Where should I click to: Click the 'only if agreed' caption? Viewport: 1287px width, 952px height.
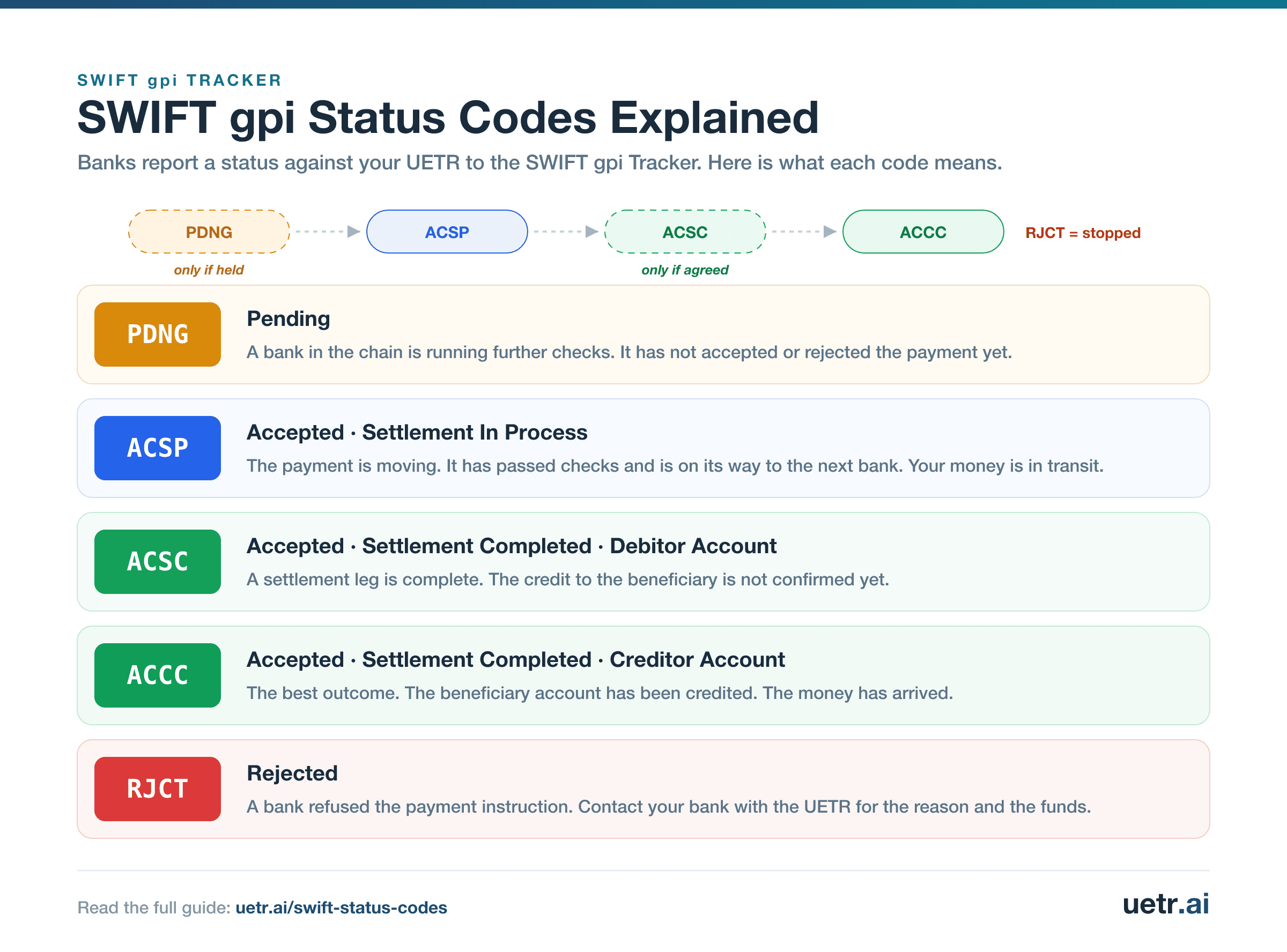685,270
